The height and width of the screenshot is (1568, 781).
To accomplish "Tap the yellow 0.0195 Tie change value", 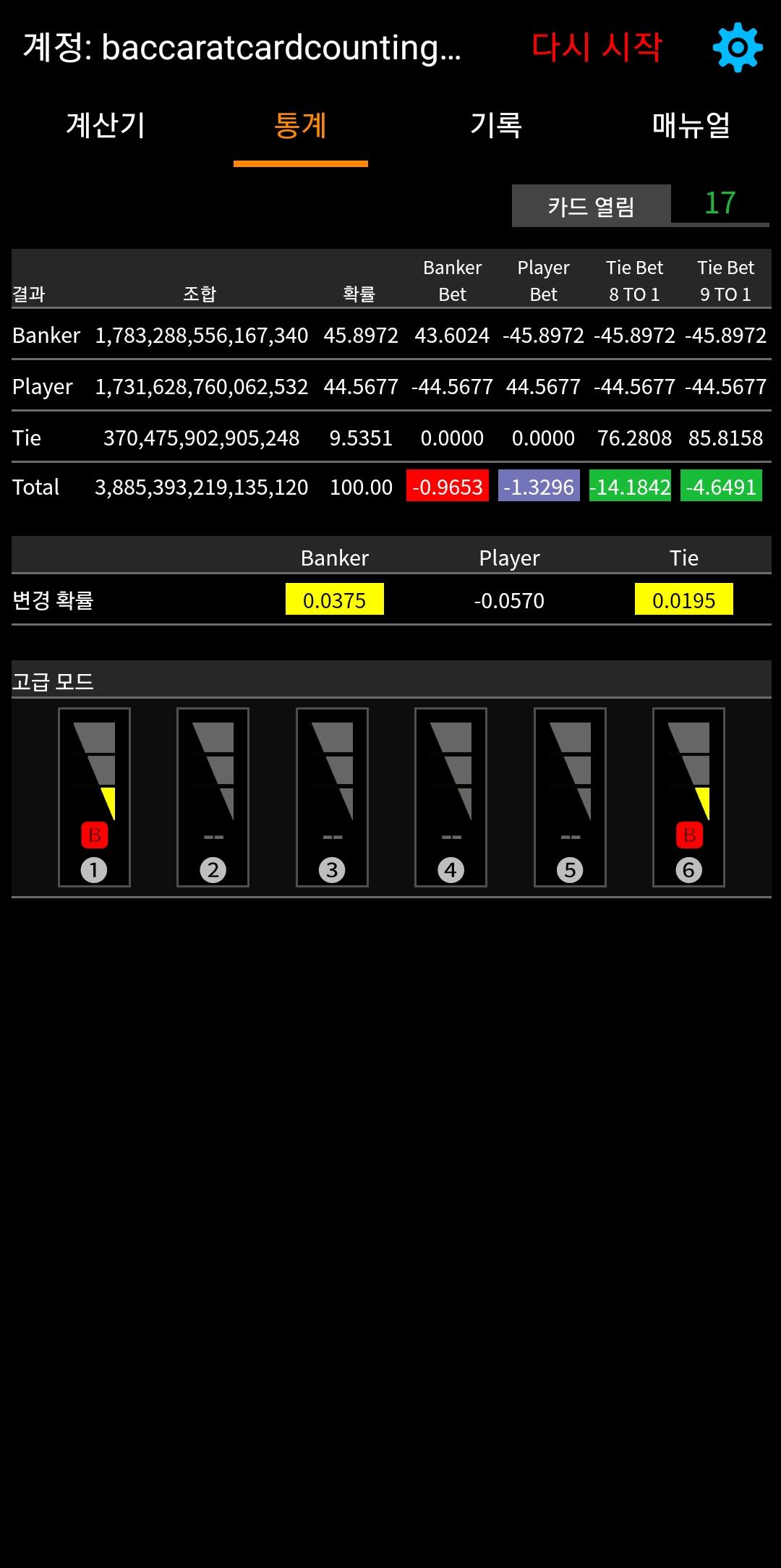I will [x=684, y=599].
